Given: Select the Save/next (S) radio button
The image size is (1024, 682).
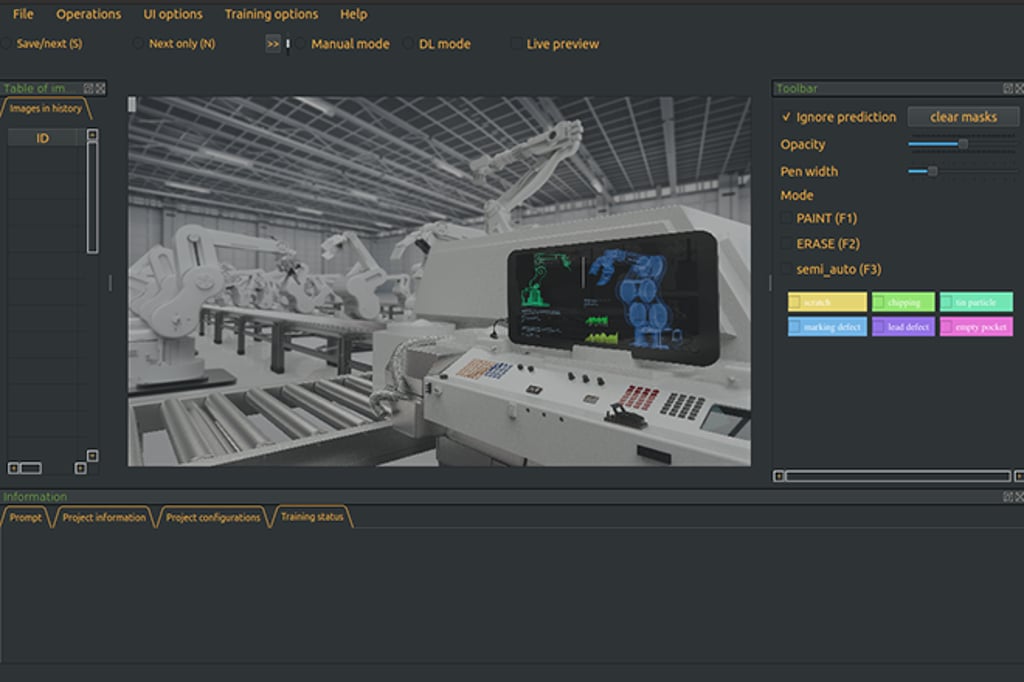Looking at the screenshot, I should click(x=10, y=43).
